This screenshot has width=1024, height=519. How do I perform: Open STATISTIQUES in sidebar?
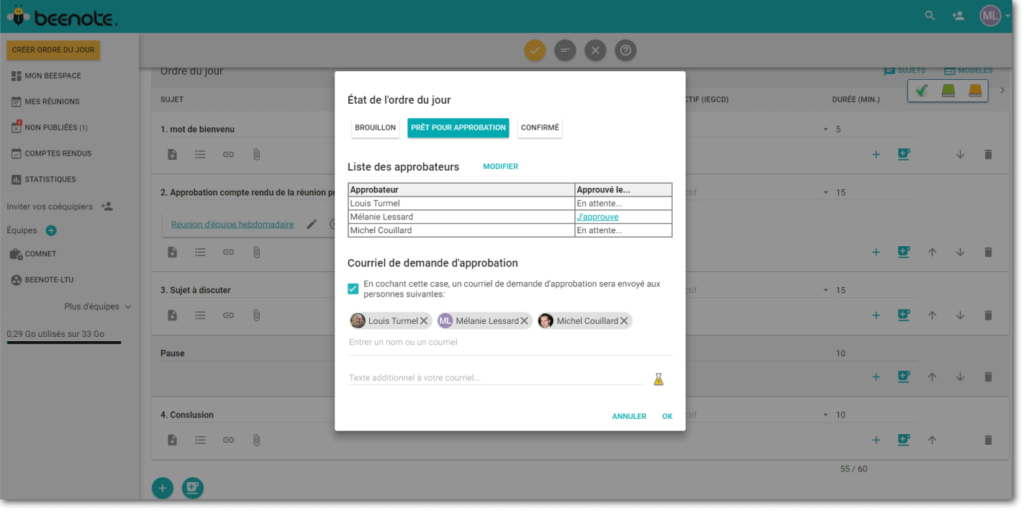43,180
